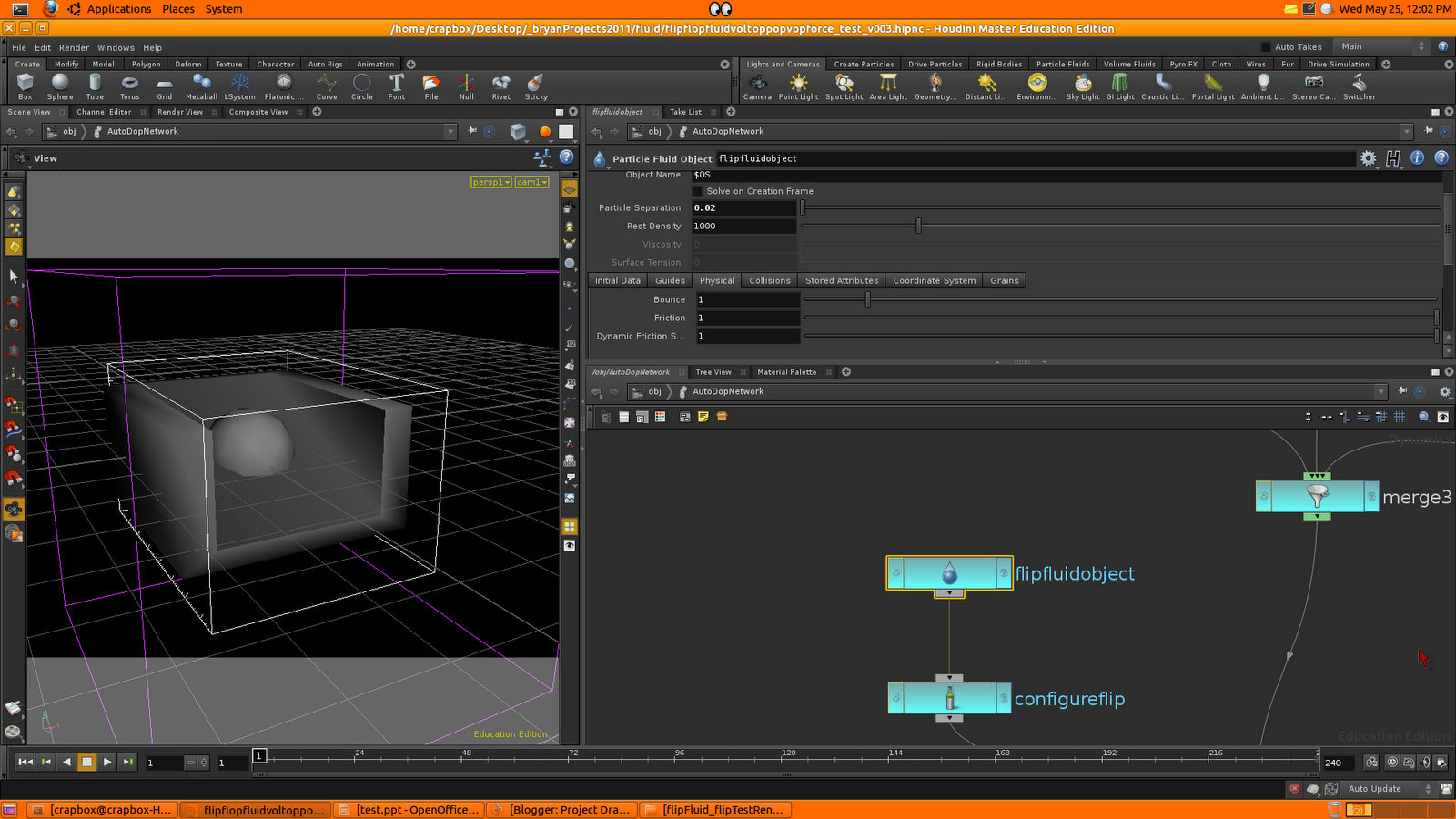This screenshot has width=1456, height=819.
Task: Jump to the first frame
Action: (25, 763)
